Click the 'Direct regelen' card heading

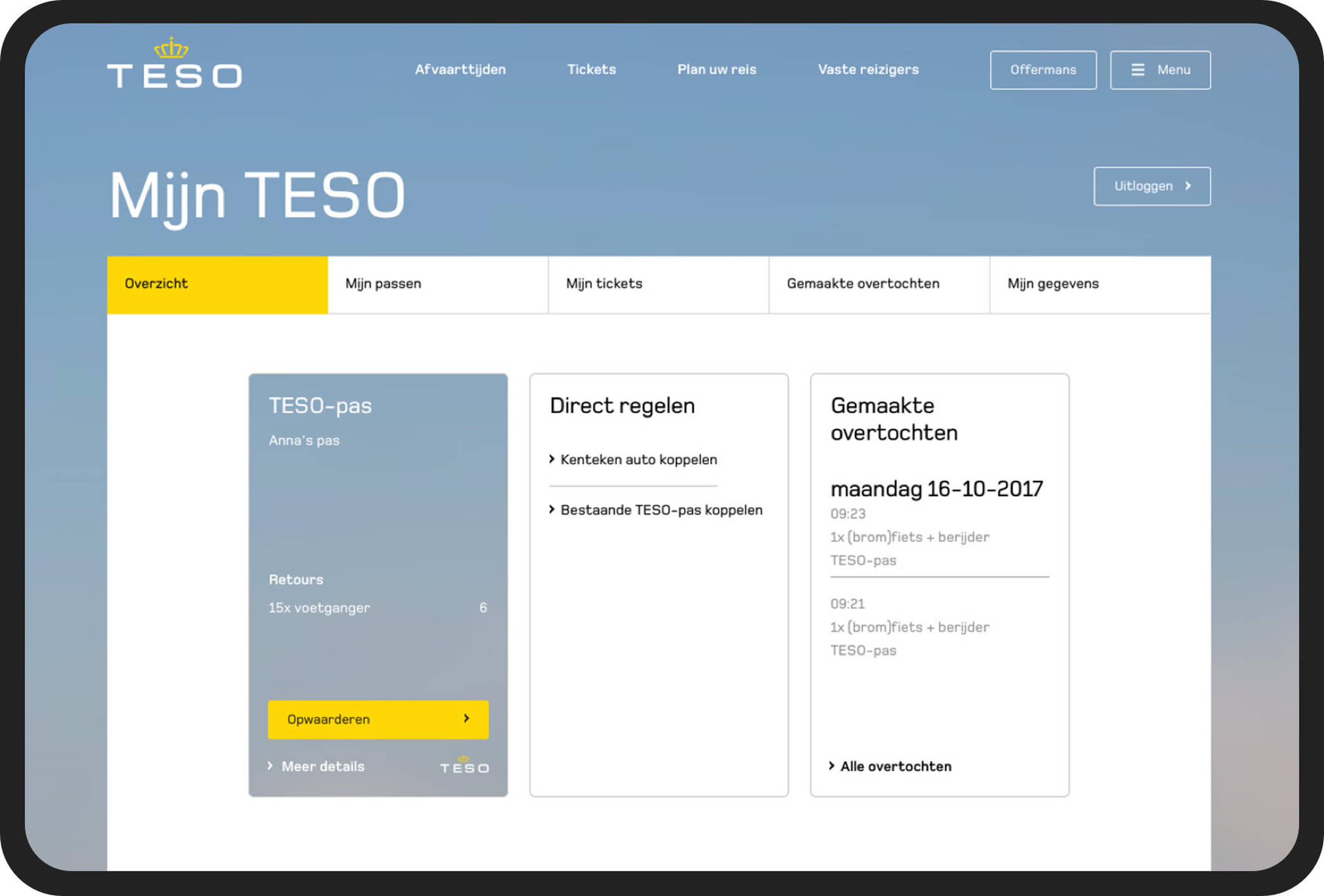(622, 405)
